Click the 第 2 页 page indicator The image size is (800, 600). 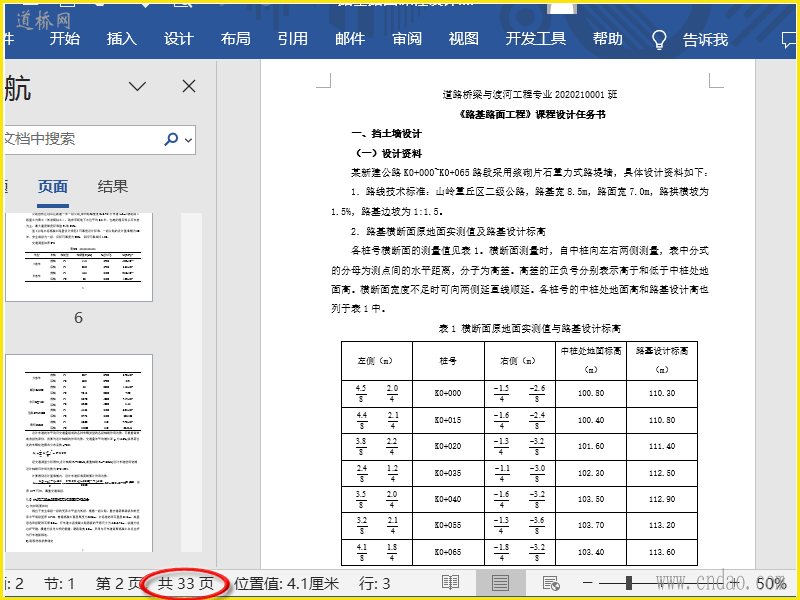(x=119, y=583)
